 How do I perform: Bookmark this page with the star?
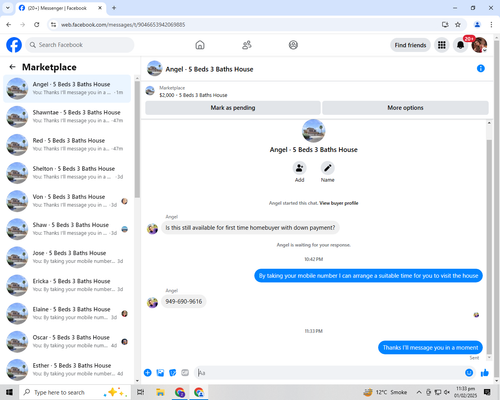[x=458, y=25]
